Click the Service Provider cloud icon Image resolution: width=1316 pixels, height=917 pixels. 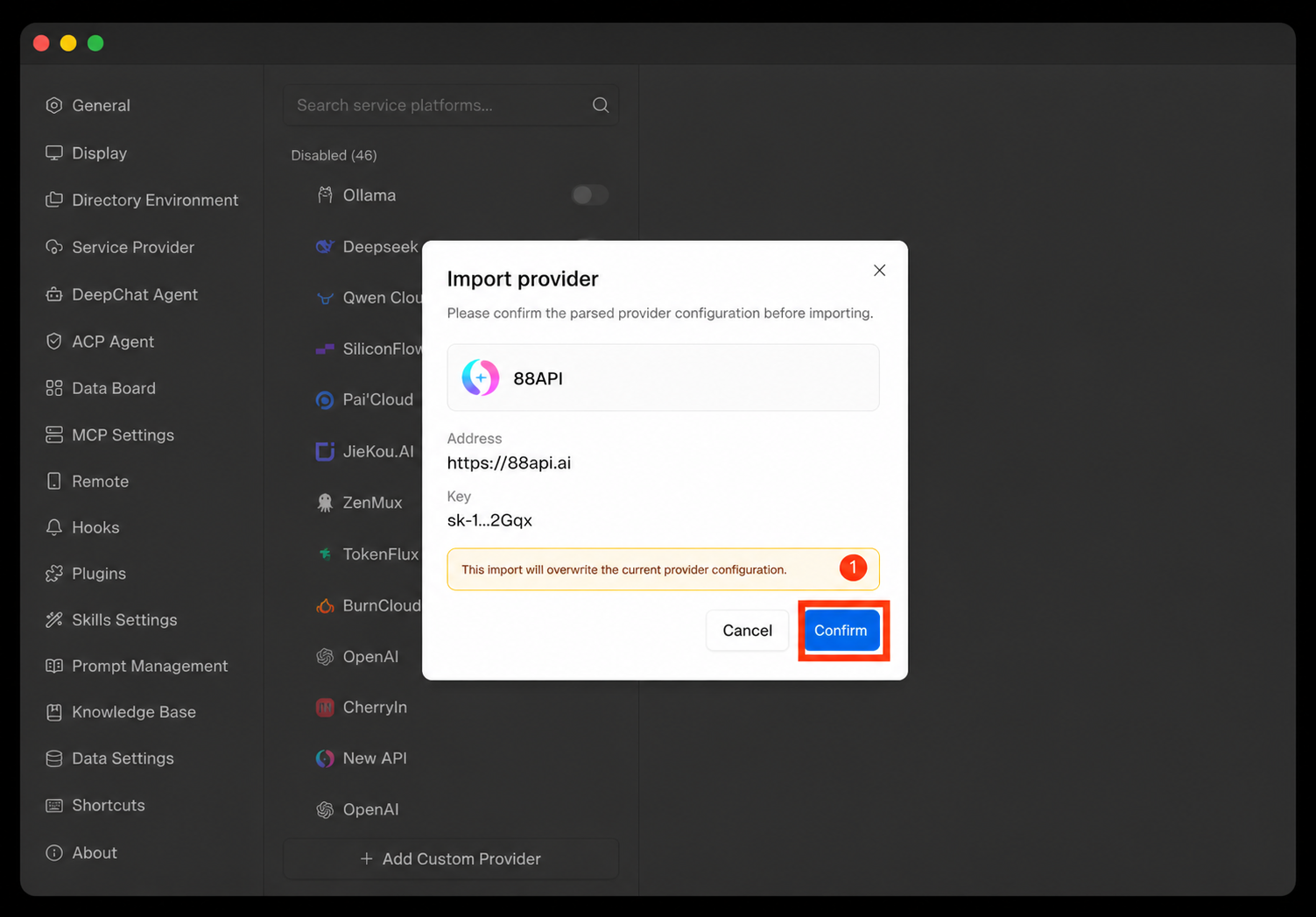pos(54,247)
